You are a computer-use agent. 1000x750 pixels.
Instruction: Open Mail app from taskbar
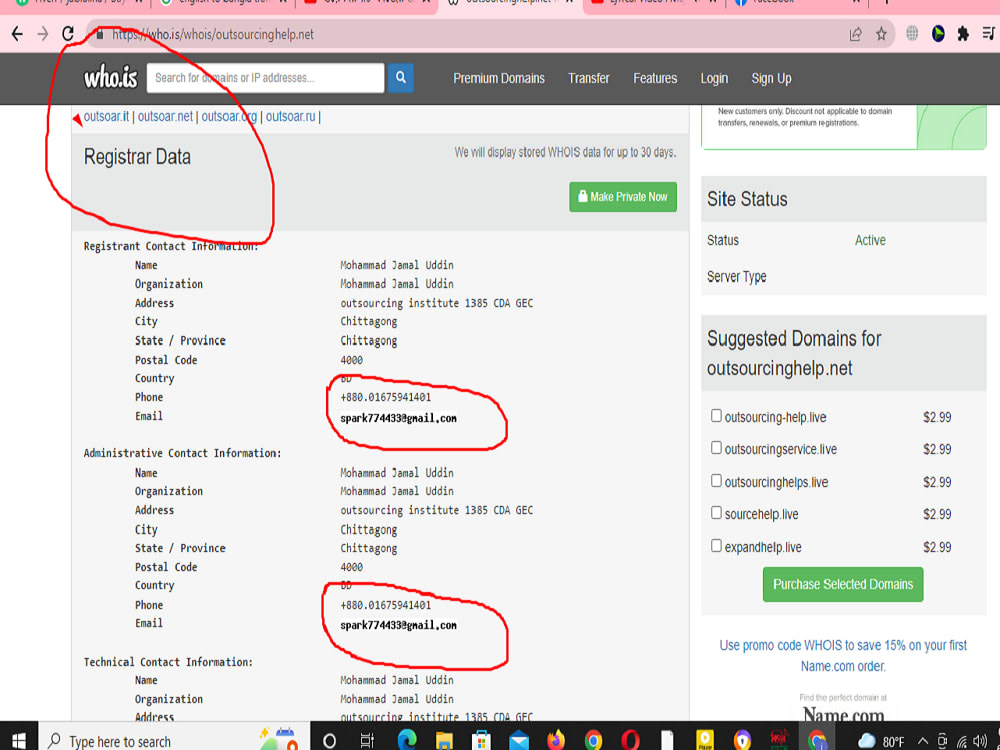coord(518,741)
